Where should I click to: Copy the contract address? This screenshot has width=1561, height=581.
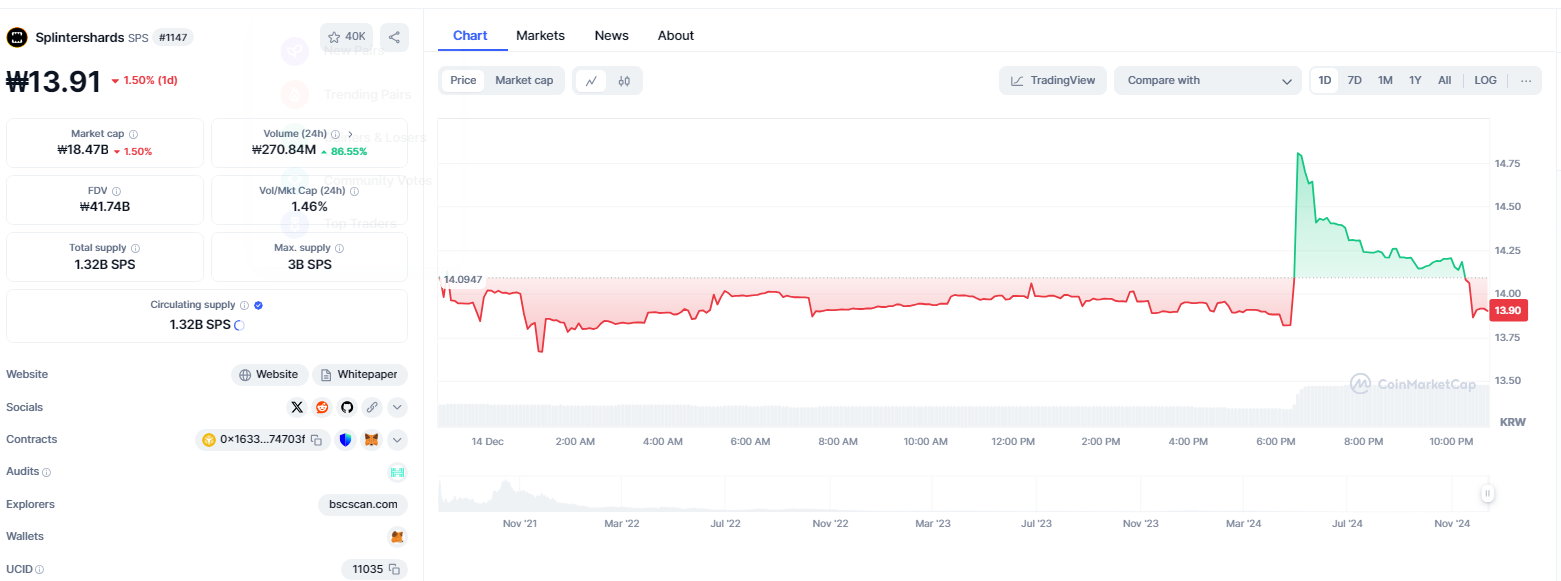click(x=316, y=440)
